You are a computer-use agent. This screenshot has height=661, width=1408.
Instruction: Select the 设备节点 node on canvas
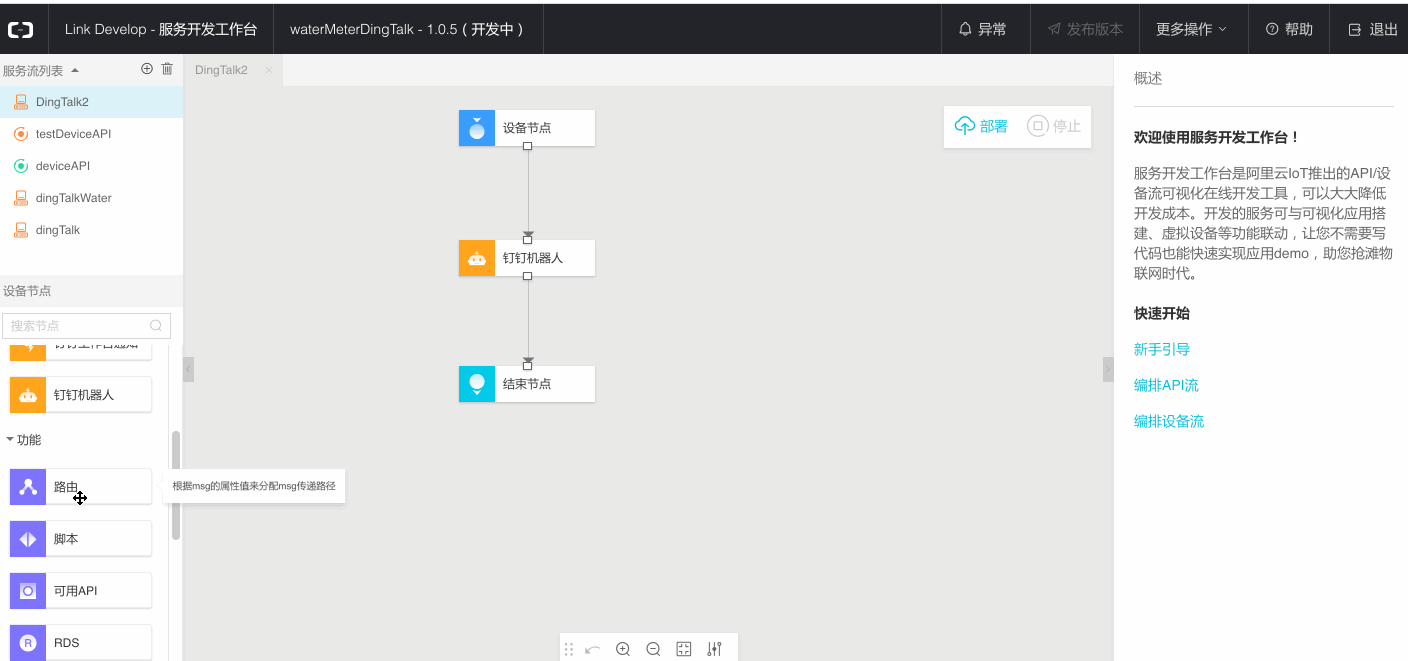pos(527,128)
